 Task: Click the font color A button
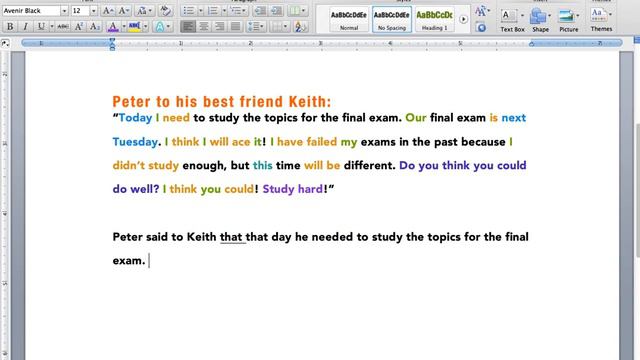tap(113, 27)
